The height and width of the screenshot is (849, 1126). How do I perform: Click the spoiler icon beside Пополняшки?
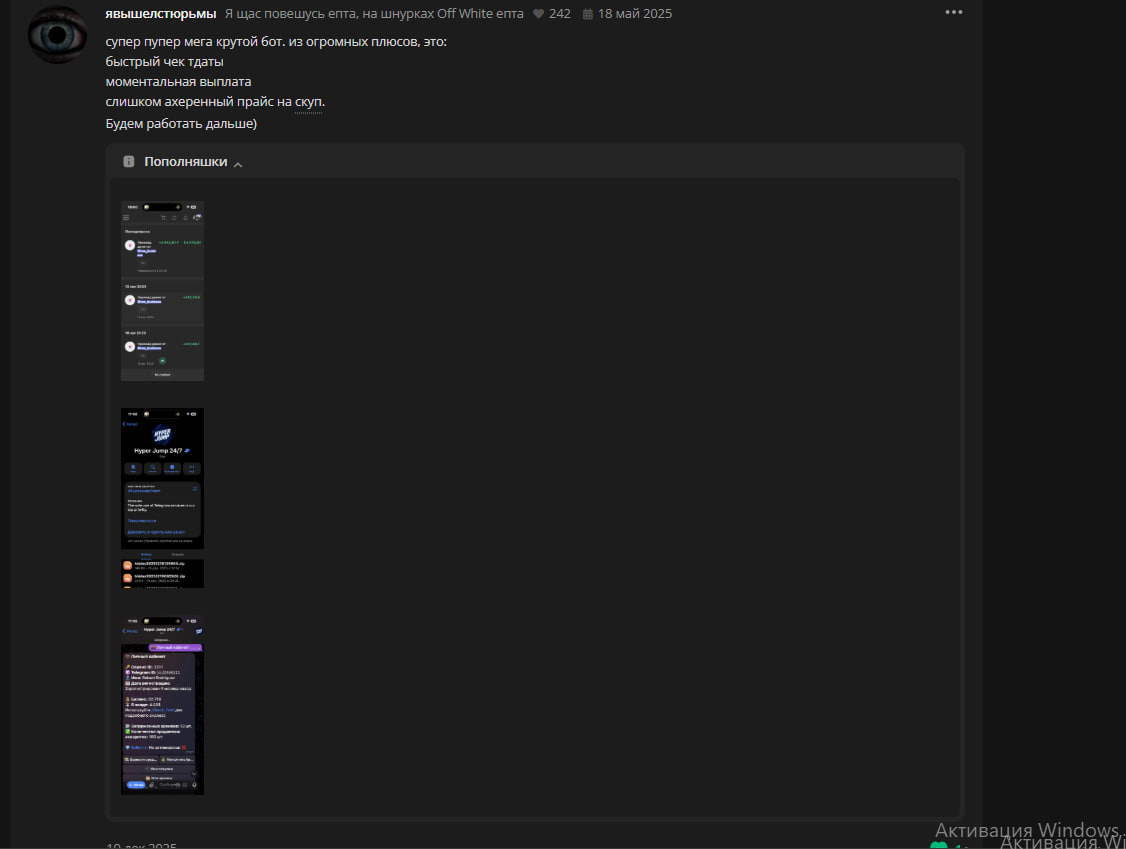pyautogui.click(x=129, y=162)
